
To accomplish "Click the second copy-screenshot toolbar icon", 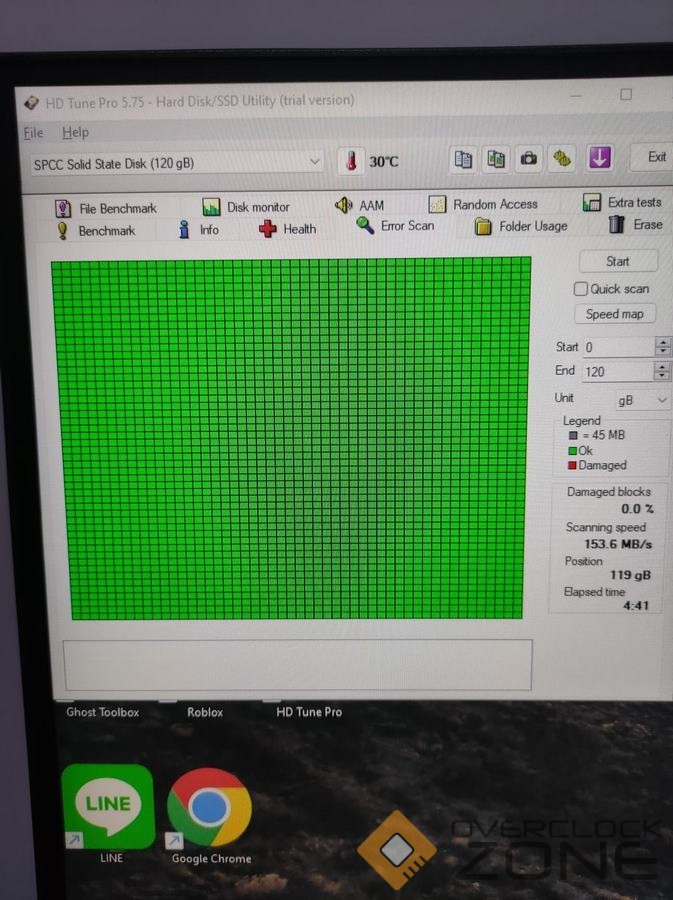I will click(496, 158).
